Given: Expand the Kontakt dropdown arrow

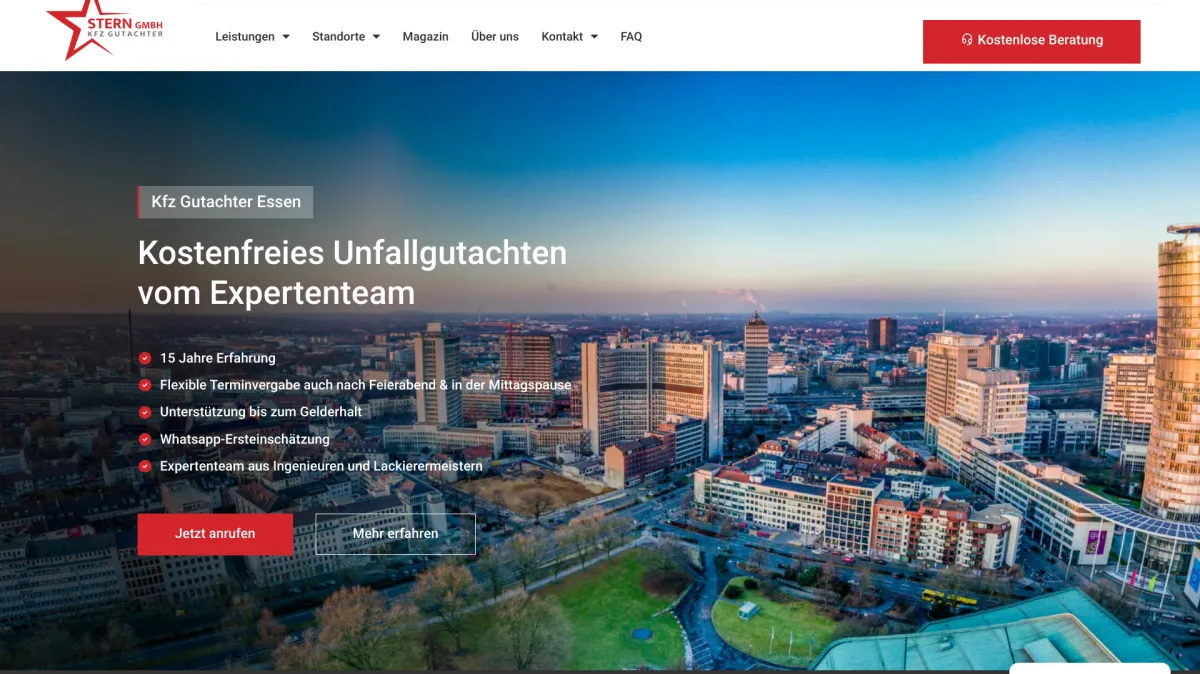Looking at the screenshot, I should click(594, 37).
